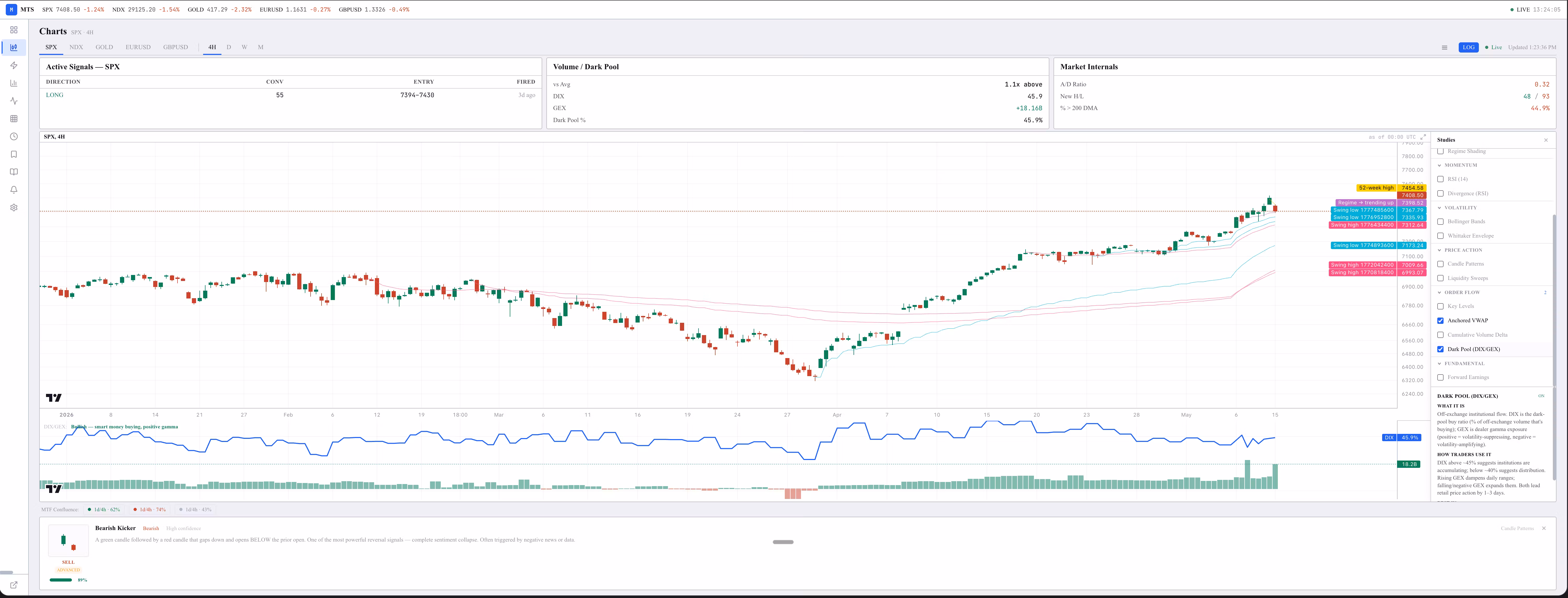Click the GOLD 417.29 ticker in top bar

(220, 10)
